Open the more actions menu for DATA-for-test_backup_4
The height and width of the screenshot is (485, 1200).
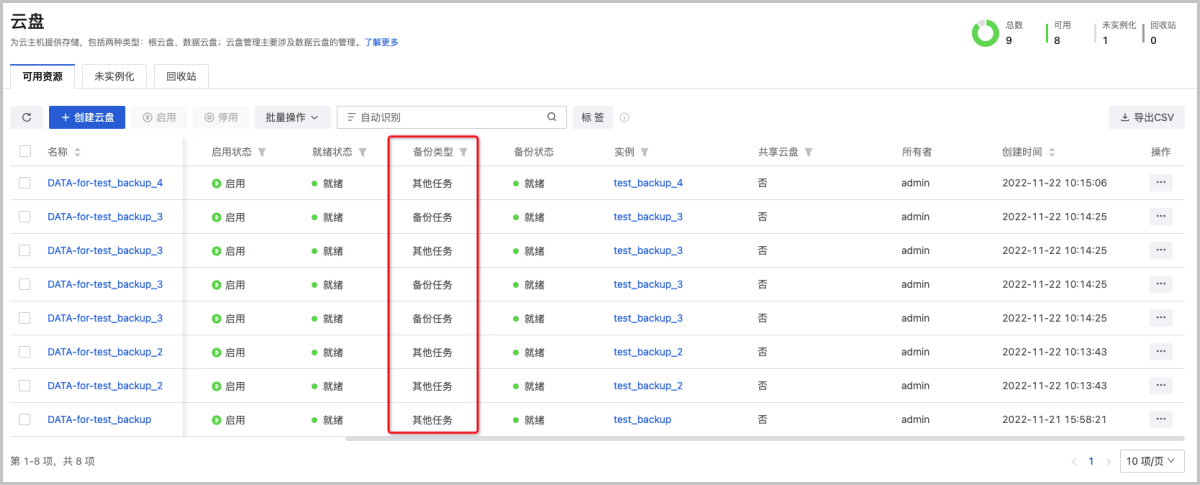click(1160, 184)
